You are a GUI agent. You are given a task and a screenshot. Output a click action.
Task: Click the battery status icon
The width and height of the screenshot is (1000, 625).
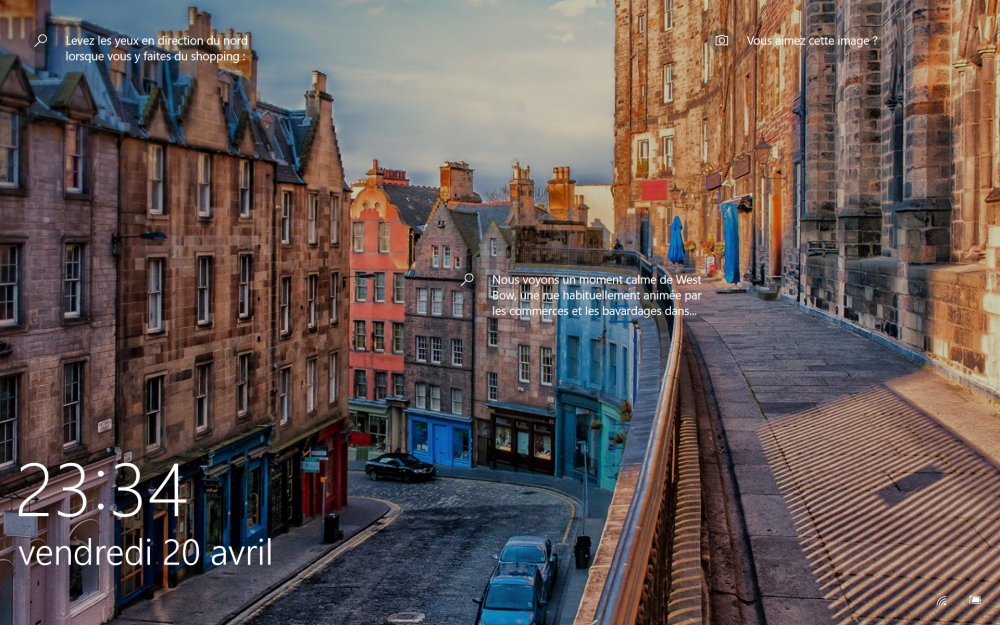pyautogui.click(x=974, y=600)
